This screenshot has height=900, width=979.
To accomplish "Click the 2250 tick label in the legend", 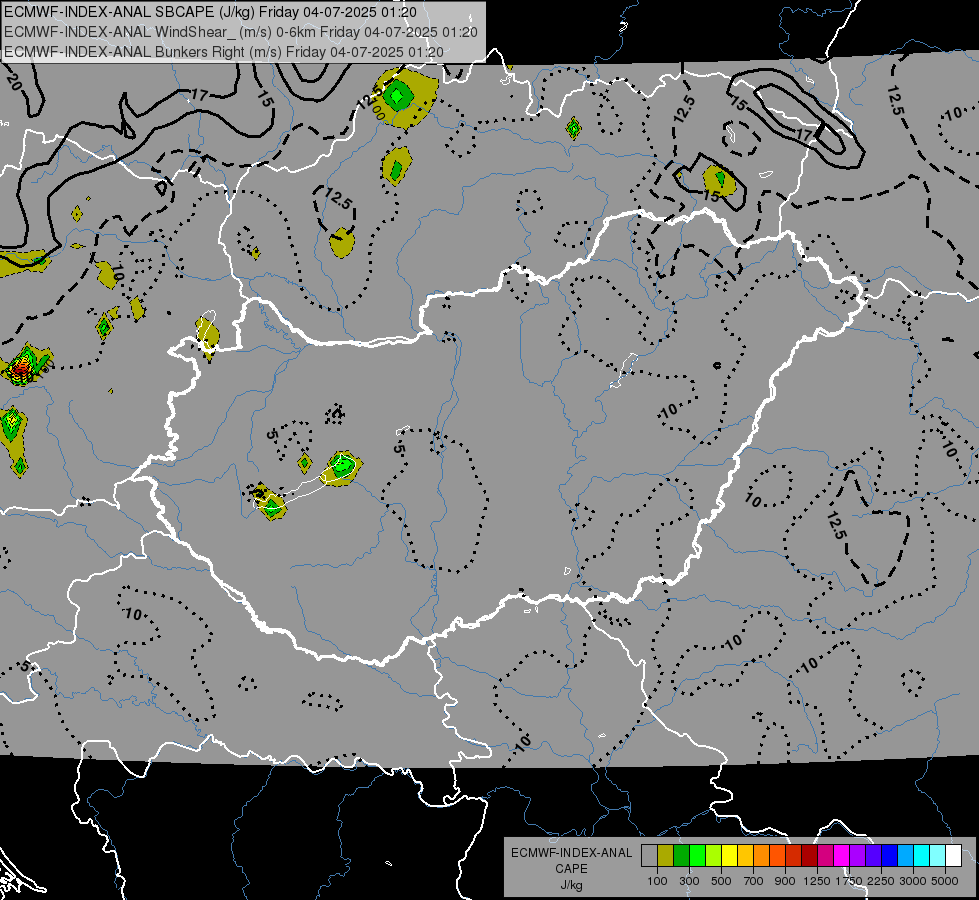I will pyautogui.click(x=881, y=881).
